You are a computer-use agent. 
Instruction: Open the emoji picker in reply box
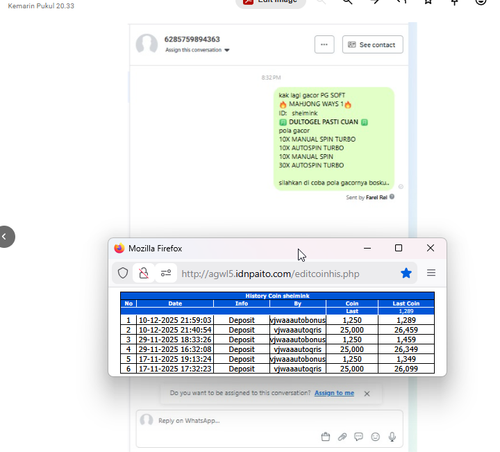[x=375, y=437]
